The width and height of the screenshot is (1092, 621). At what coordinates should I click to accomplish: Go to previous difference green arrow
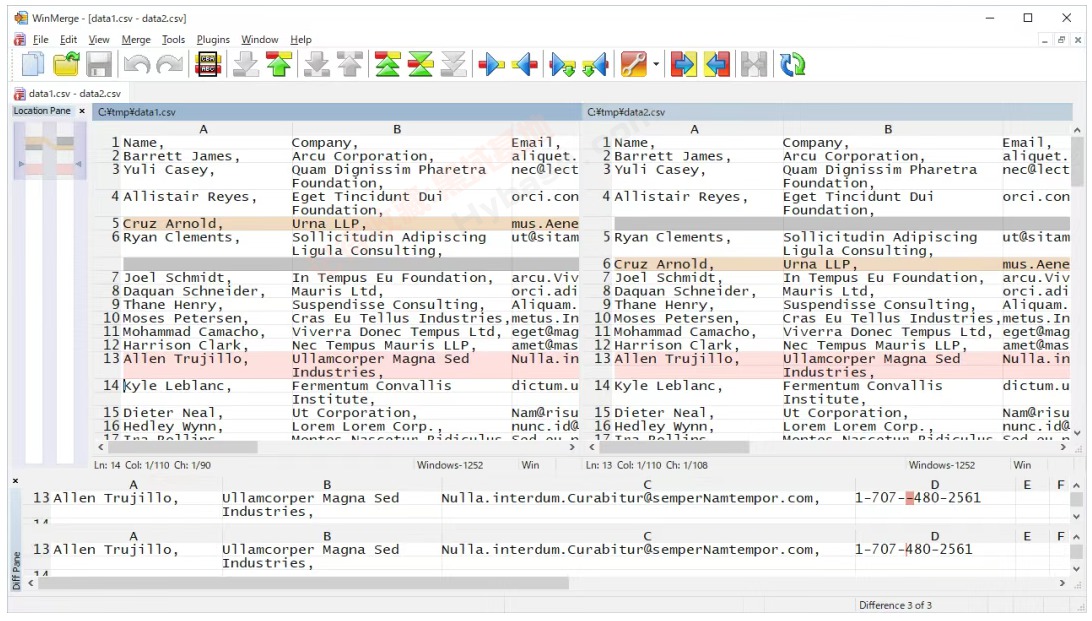pyautogui.click(x=279, y=65)
